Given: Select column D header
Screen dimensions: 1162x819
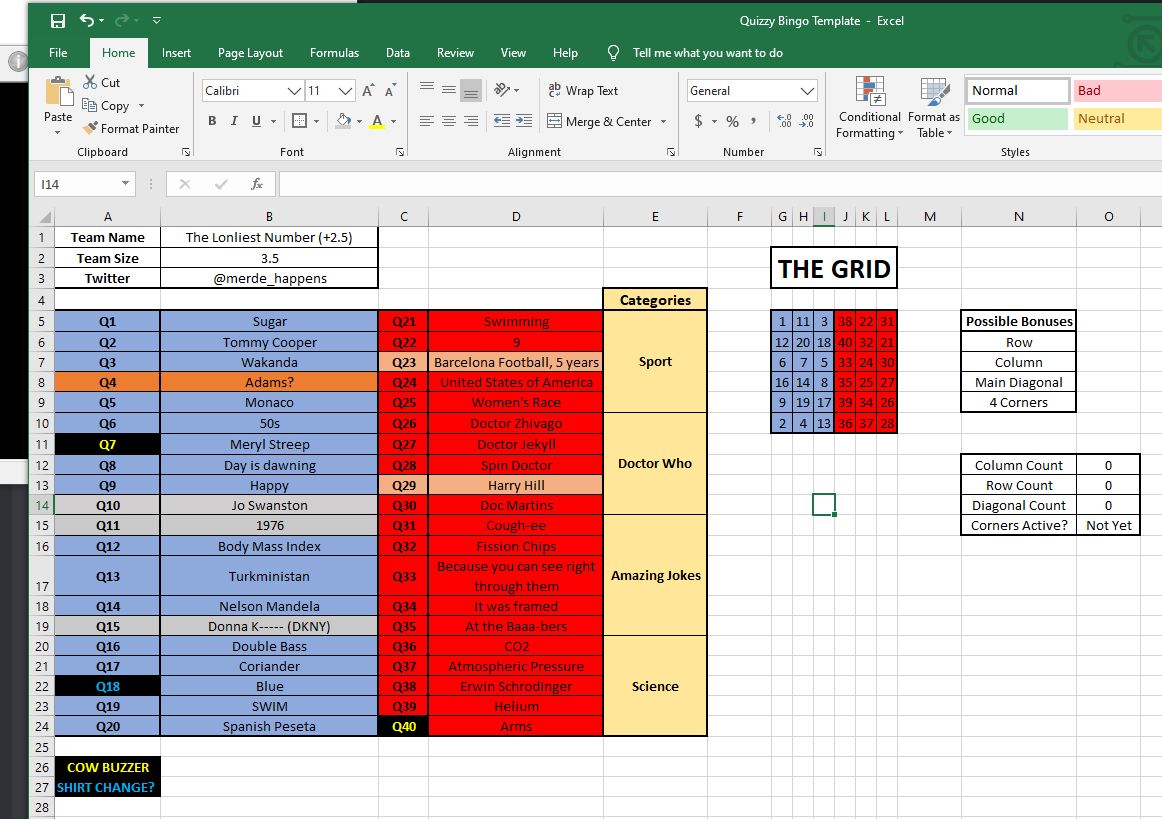Looking at the screenshot, I should [x=516, y=216].
